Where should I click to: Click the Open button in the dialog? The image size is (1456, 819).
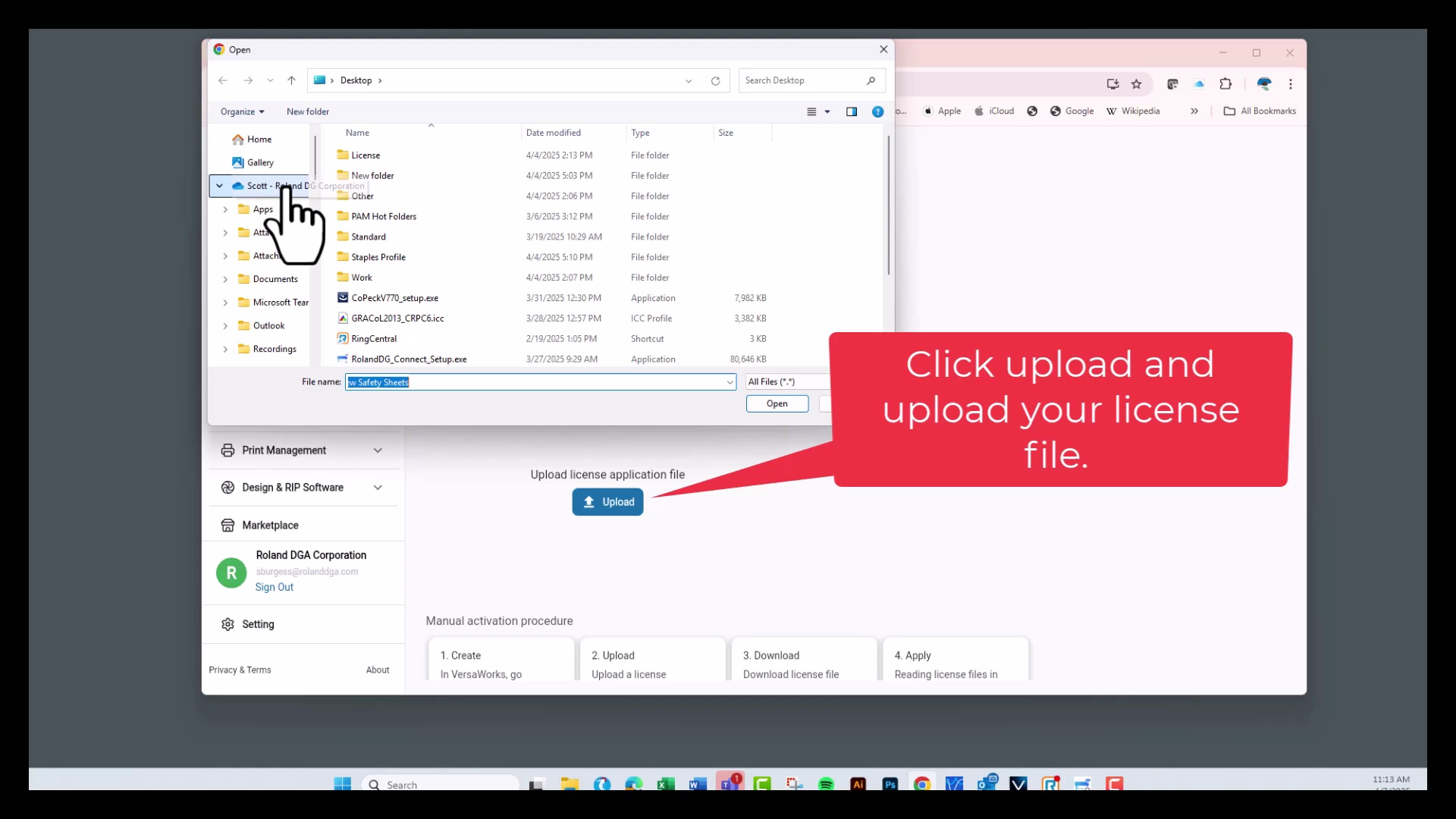click(x=777, y=404)
